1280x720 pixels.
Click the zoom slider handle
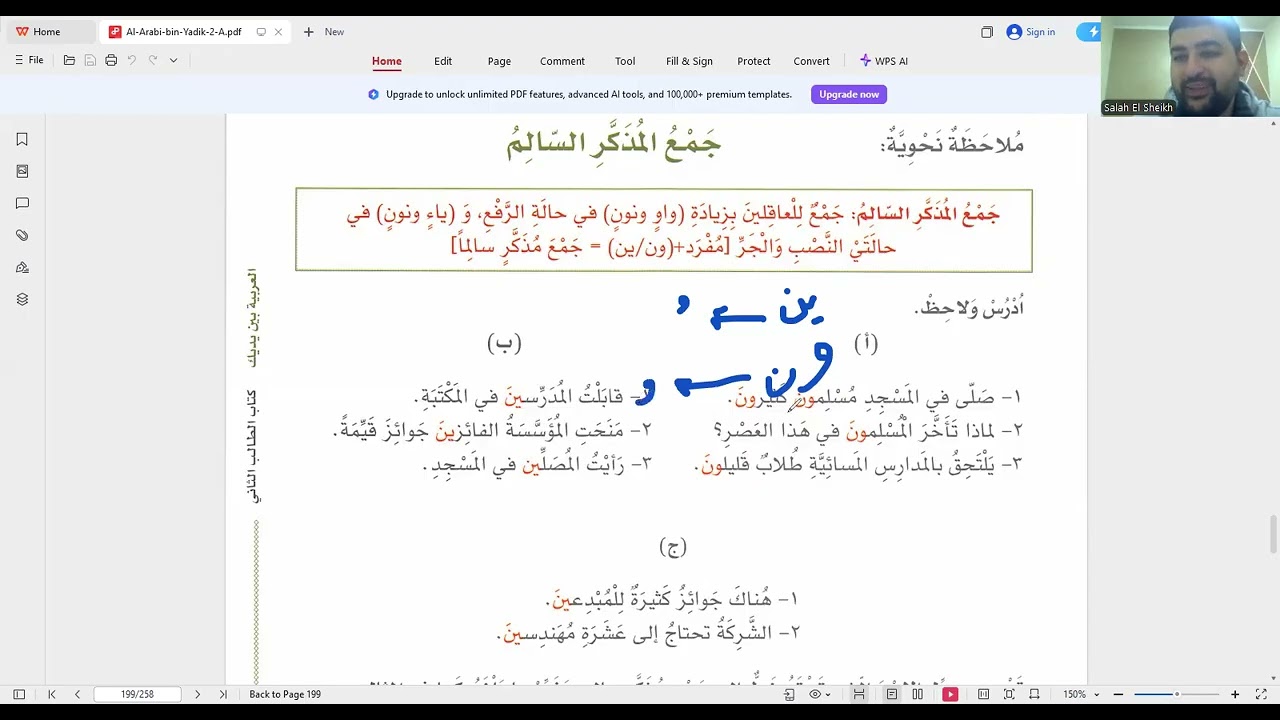coord(1177,694)
